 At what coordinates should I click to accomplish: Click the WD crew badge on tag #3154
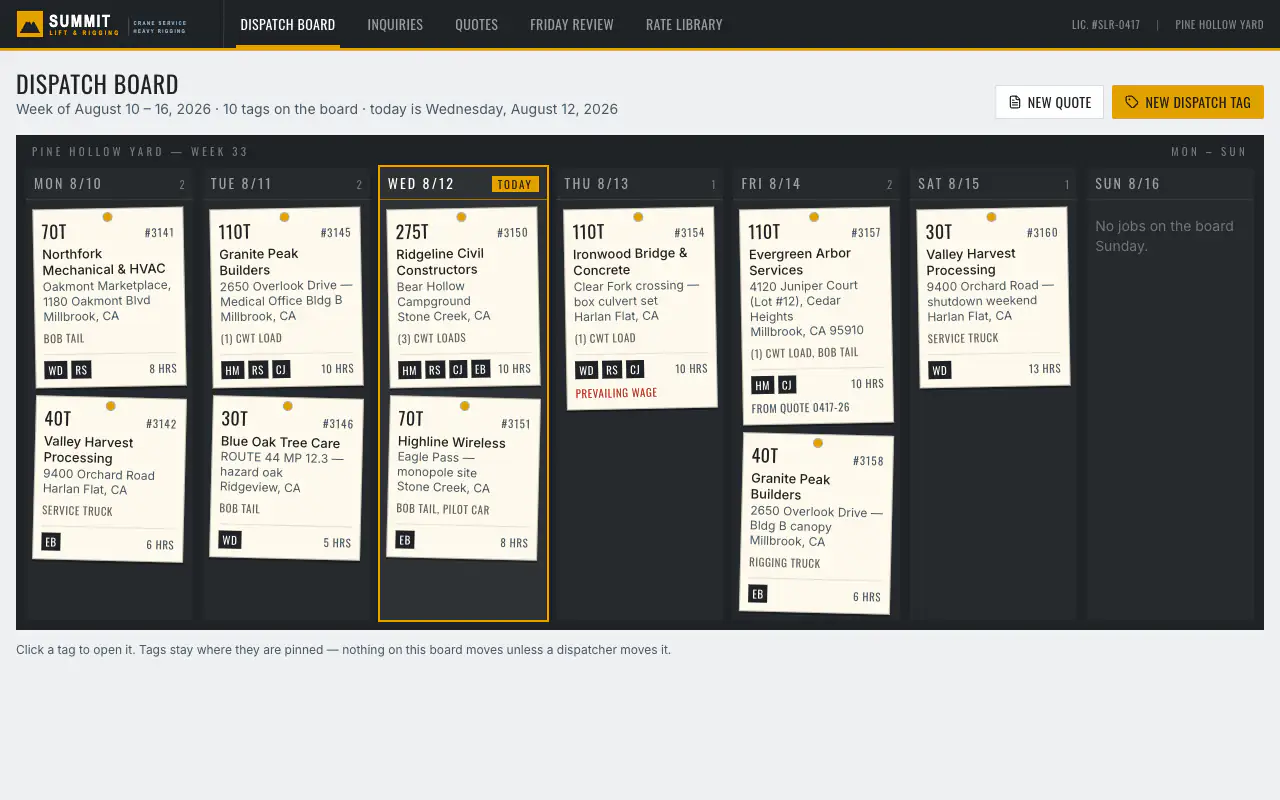click(x=586, y=370)
